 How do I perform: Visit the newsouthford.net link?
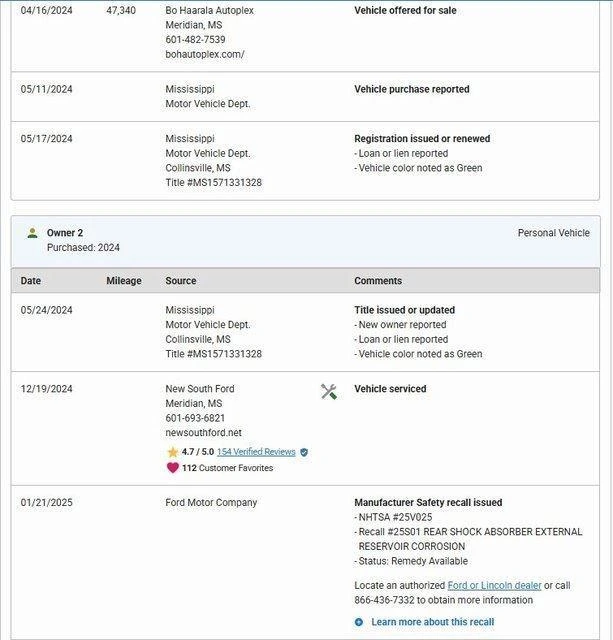[203, 433]
